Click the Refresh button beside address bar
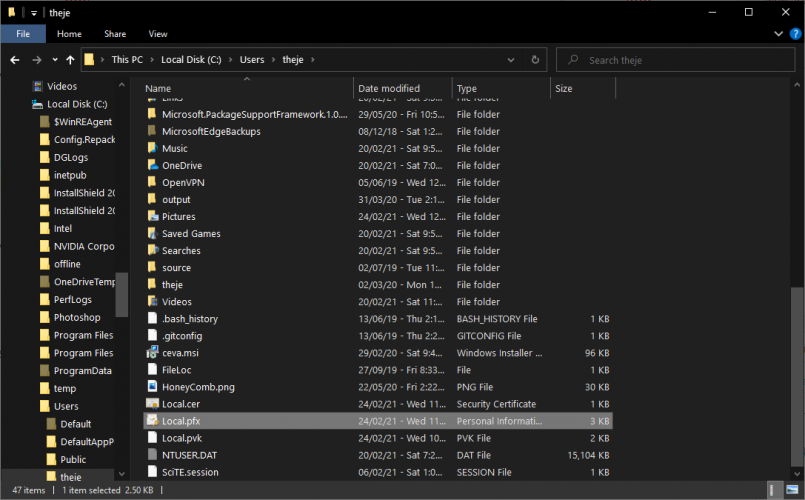This screenshot has width=805, height=500. [x=535, y=60]
